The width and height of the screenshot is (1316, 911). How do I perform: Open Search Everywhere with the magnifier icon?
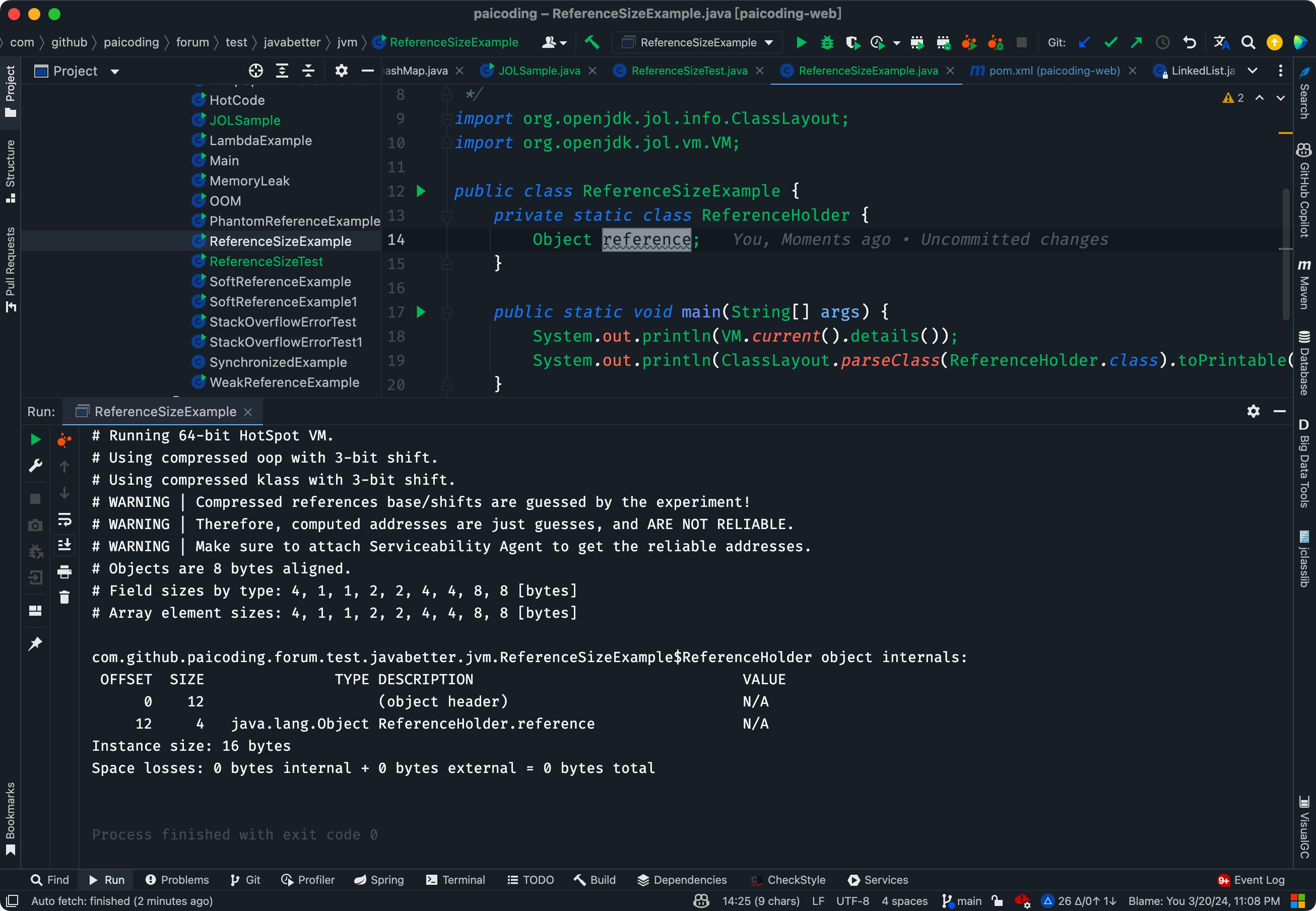1248,42
